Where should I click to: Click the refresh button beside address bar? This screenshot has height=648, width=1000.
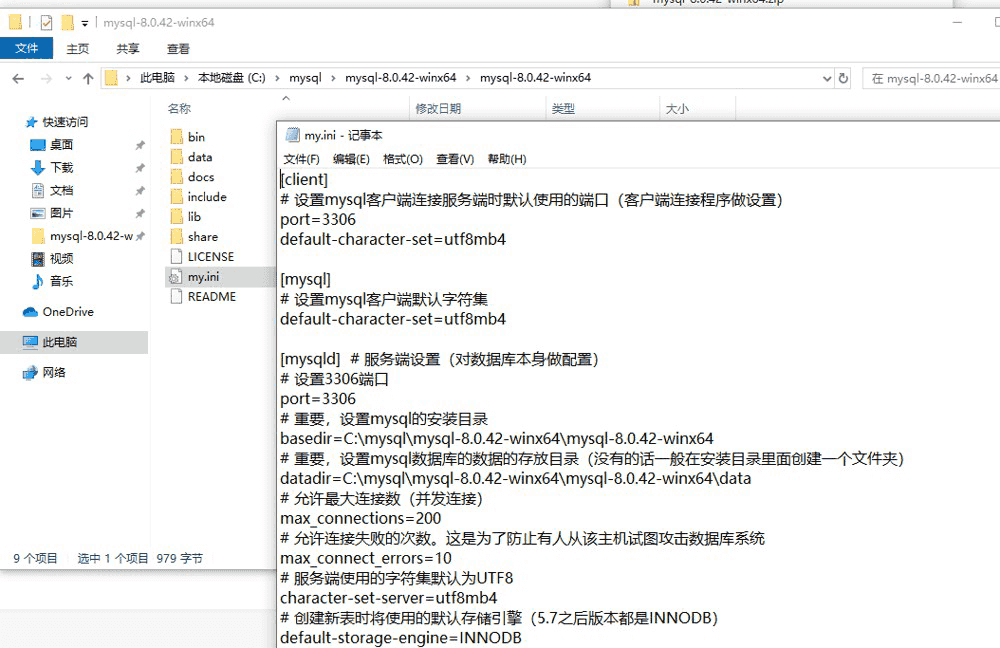(x=843, y=78)
